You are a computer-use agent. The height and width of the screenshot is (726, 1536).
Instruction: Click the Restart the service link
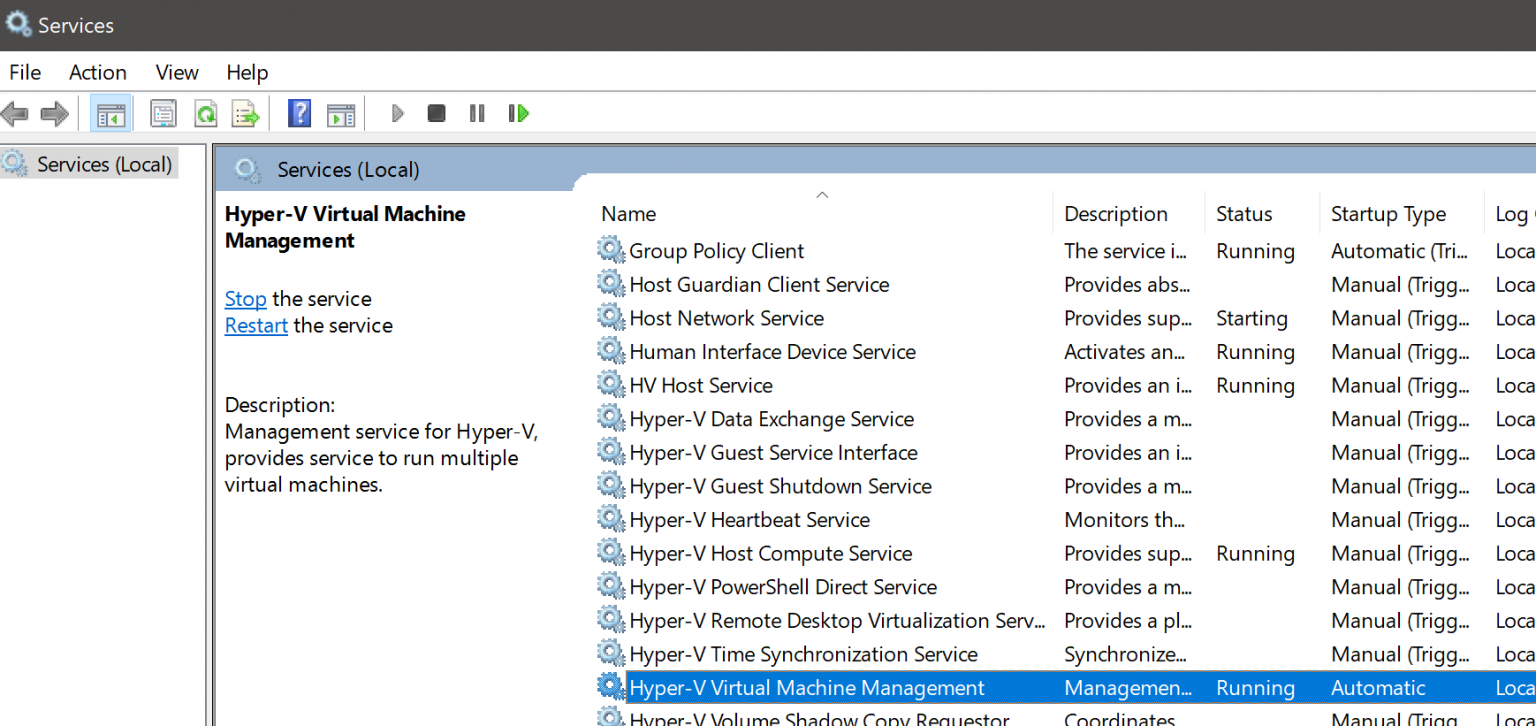pos(256,325)
